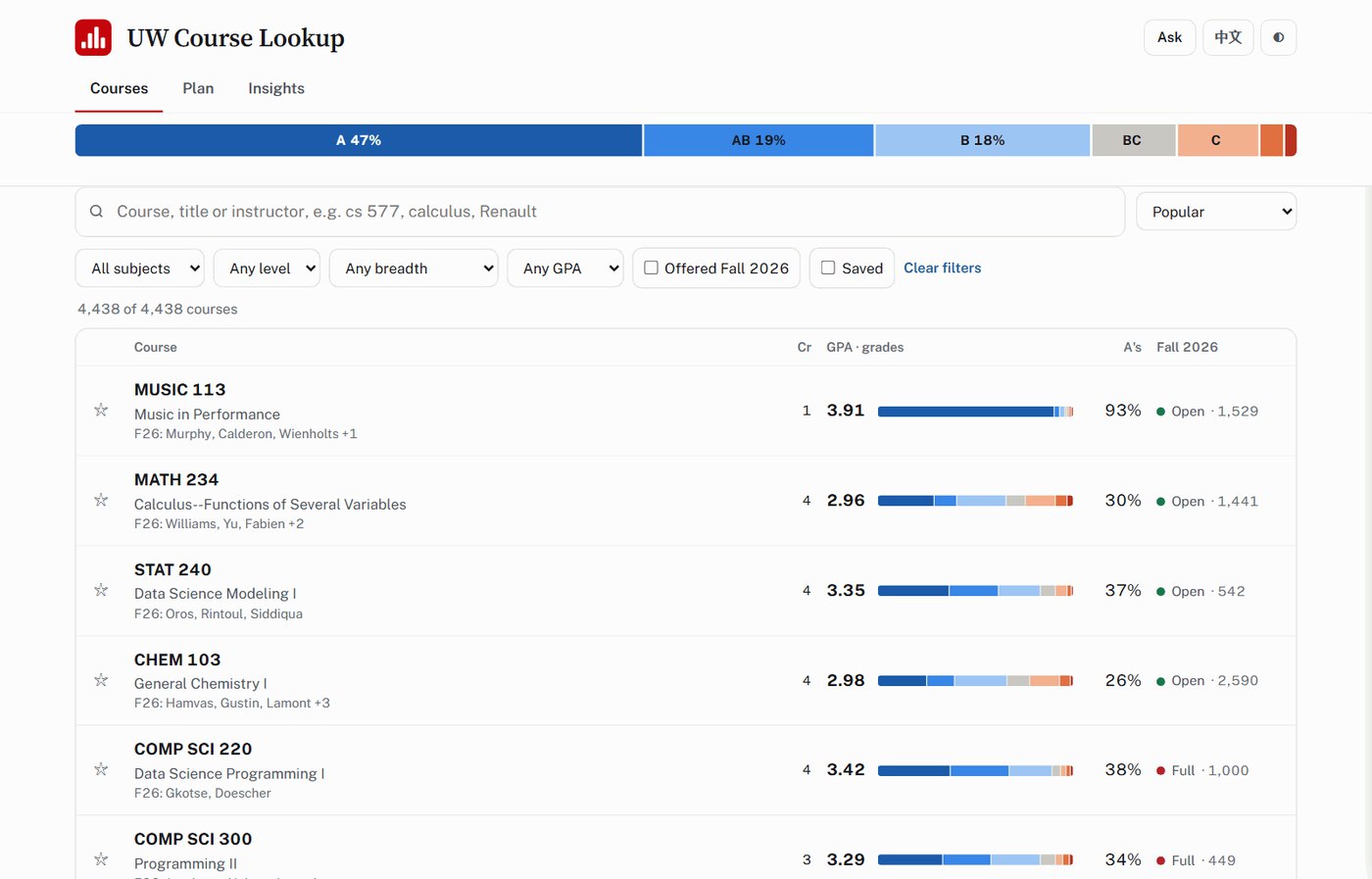1372x879 pixels.
Task: Open the MUSIC 113 course title
Action: (179, 389)
